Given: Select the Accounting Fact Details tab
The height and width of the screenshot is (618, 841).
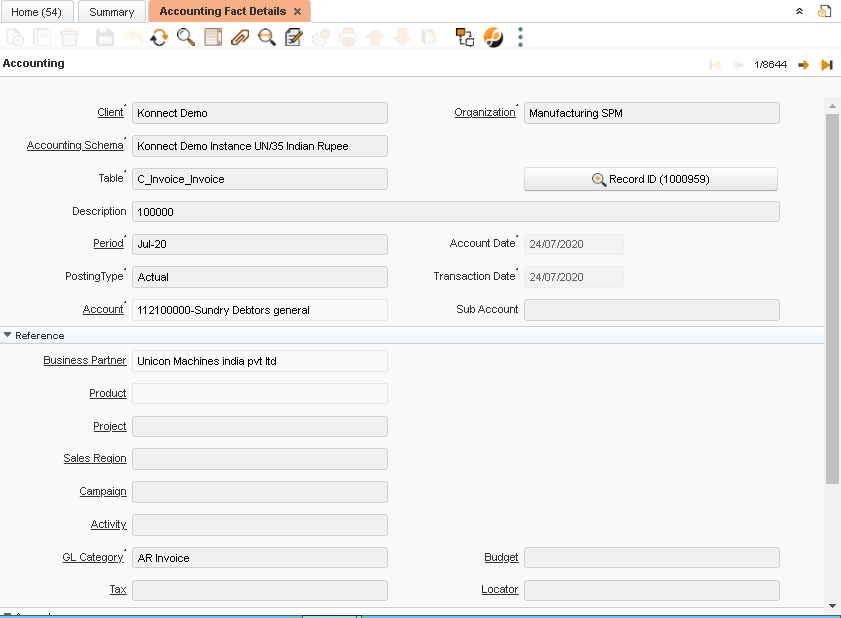Looking at the screenshot, I should click(x=223, y=11).
